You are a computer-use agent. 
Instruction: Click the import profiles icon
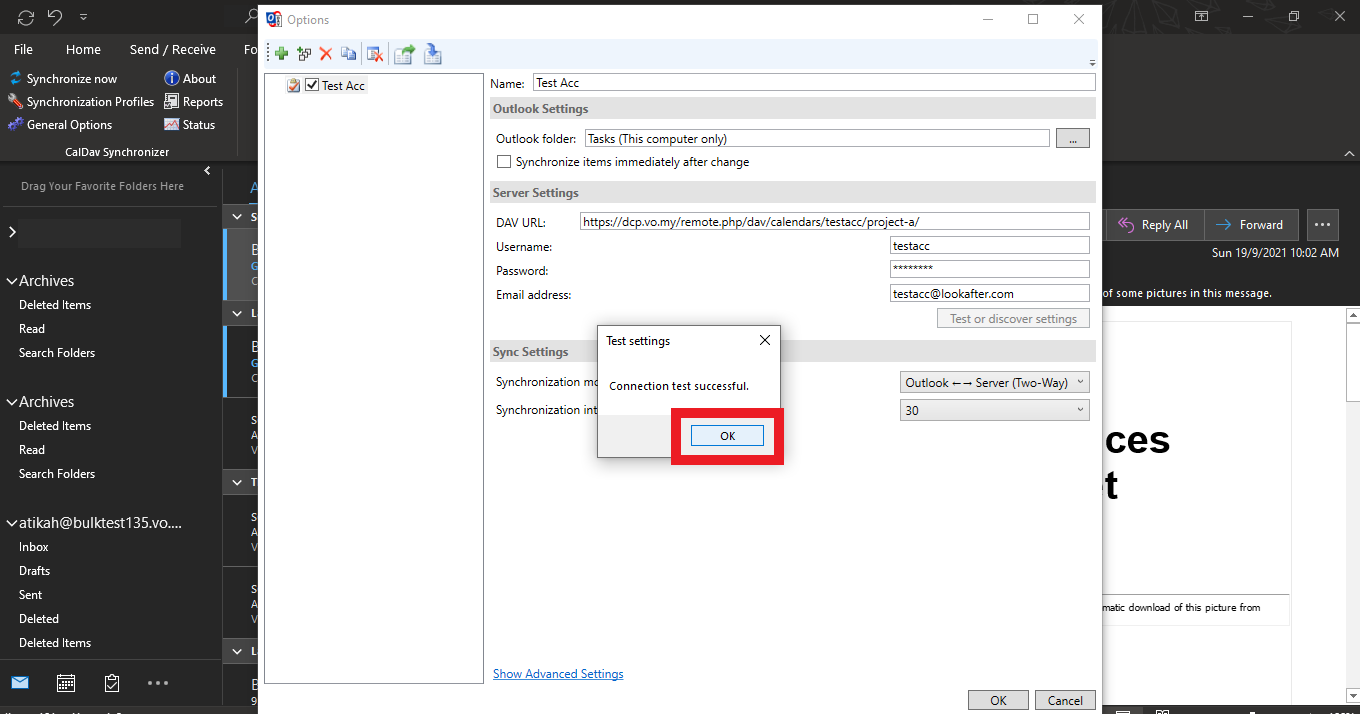point(432,54)
